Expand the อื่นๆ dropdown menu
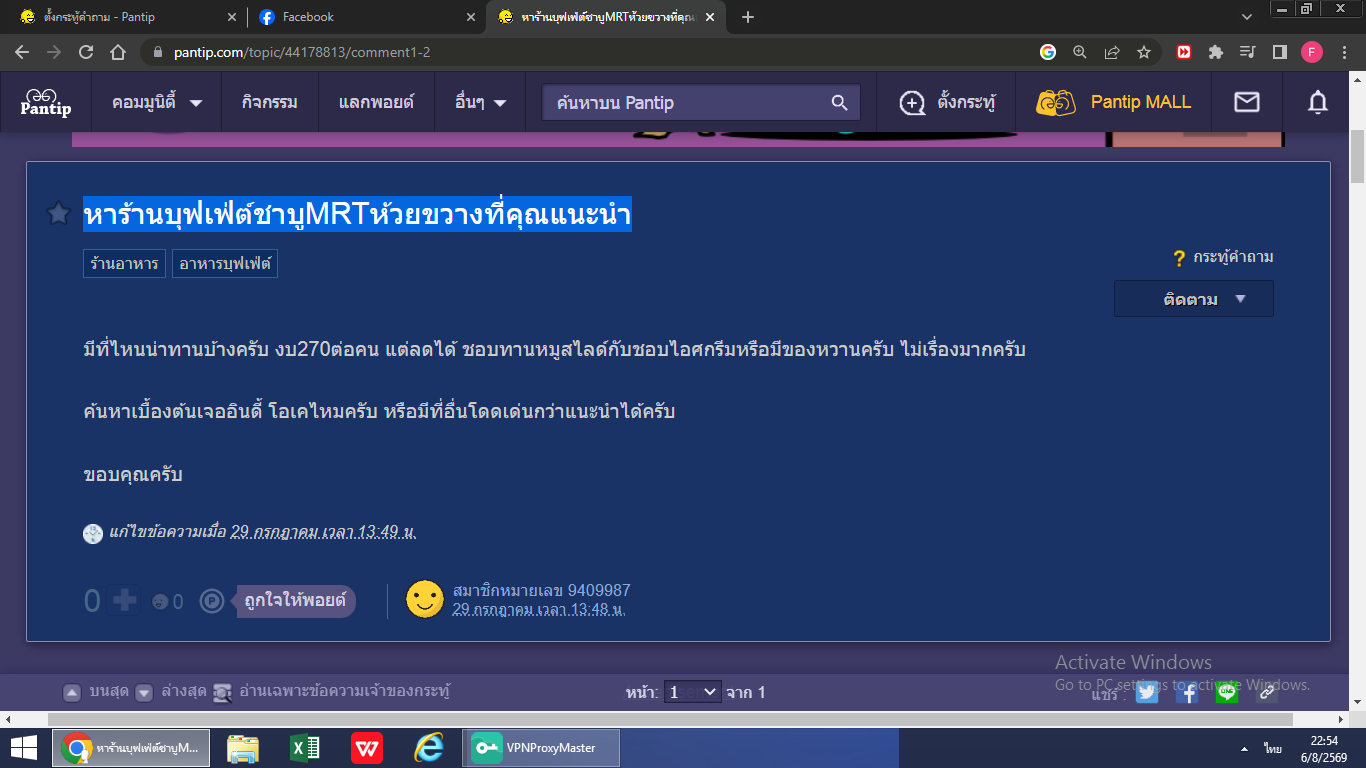Image resolution: width=1366 pixels, height=768 pixels. (x=481, y=102)
